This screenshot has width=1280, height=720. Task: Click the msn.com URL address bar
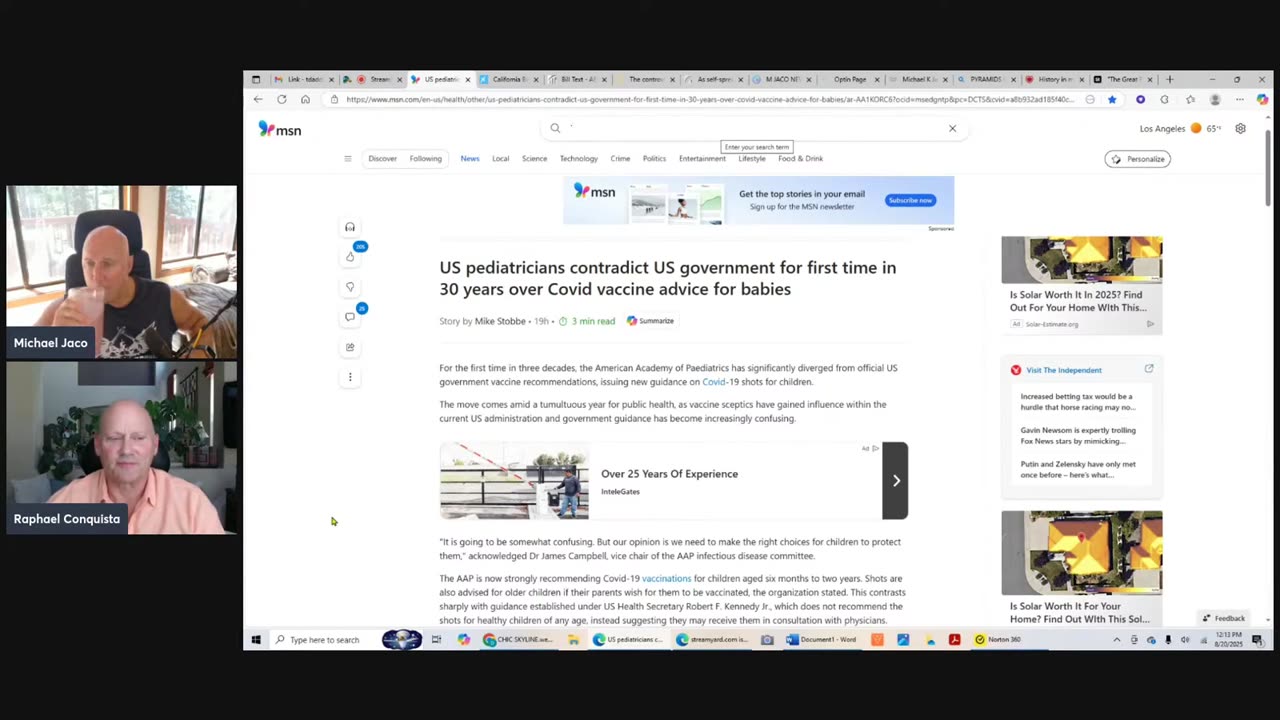tap(710, 100)
